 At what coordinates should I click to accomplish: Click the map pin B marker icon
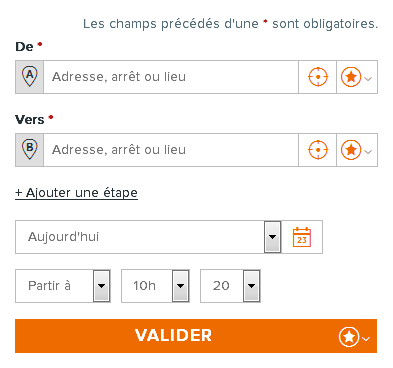pyautogui.click(x=29, y=149)
